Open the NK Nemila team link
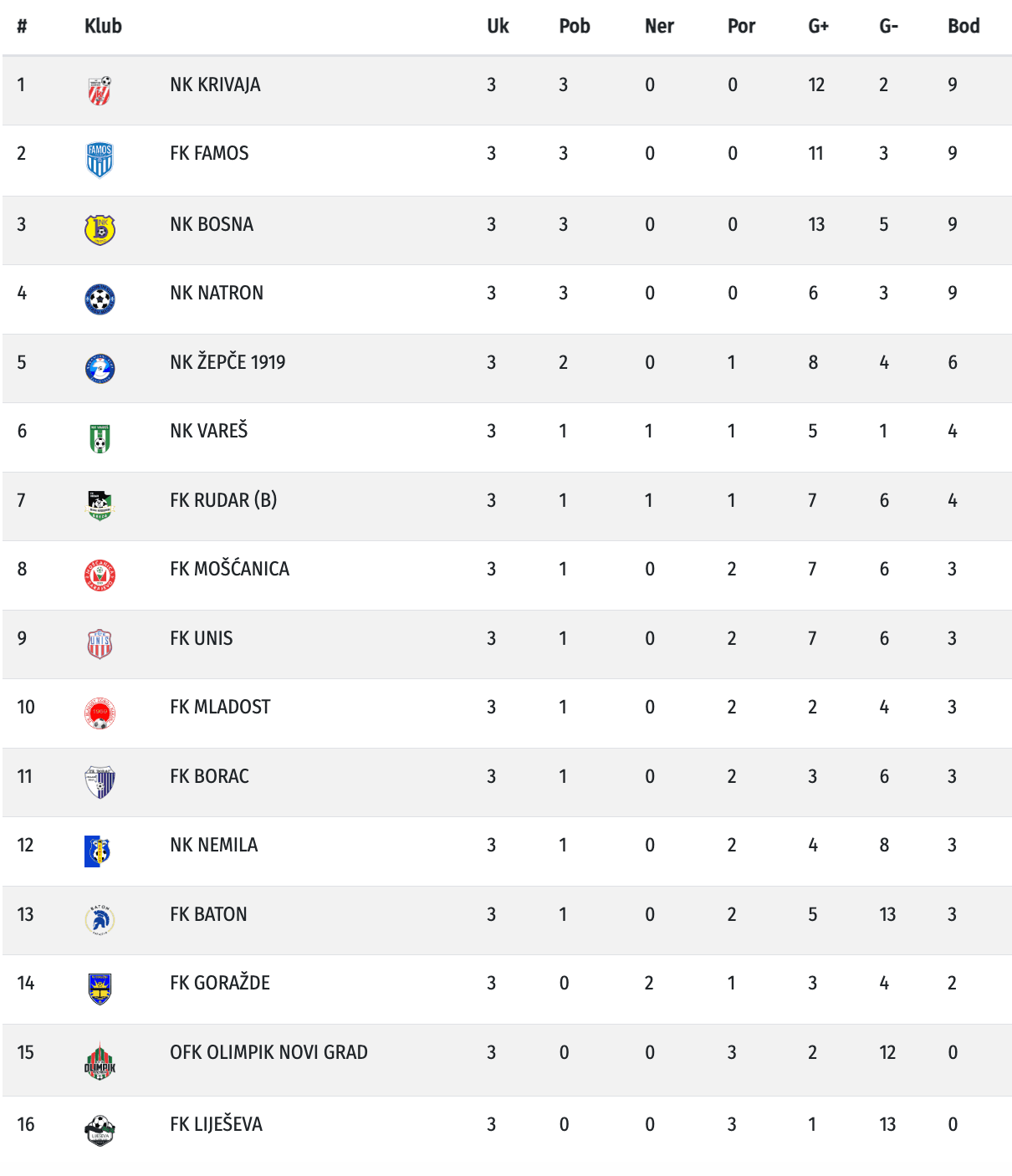The image size is (1012, 1176). click(x=214, y=845)
